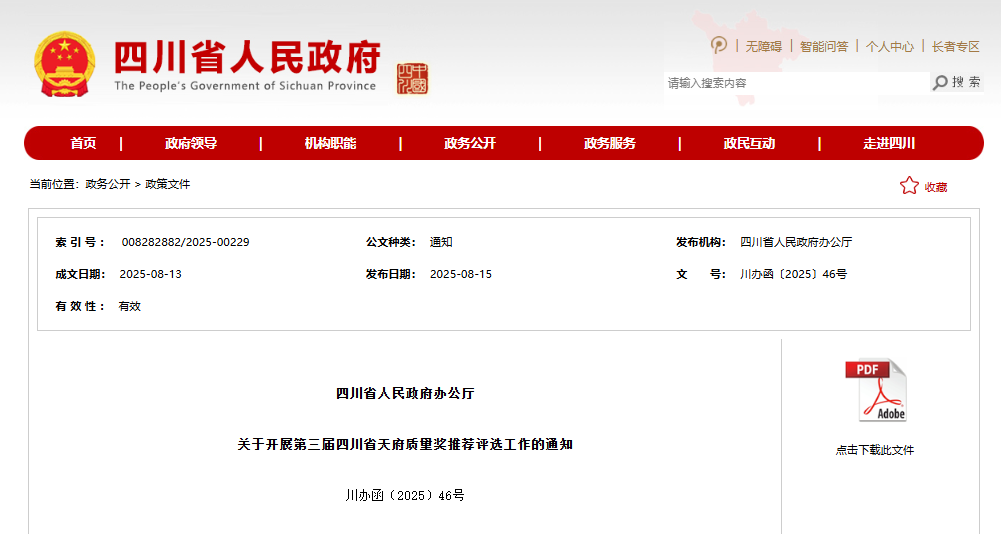Image resolution: width=1001 pixels, height=534 pixels.
Task: Click publish date 2025-08-15
Action: click(x=461, y=274)
